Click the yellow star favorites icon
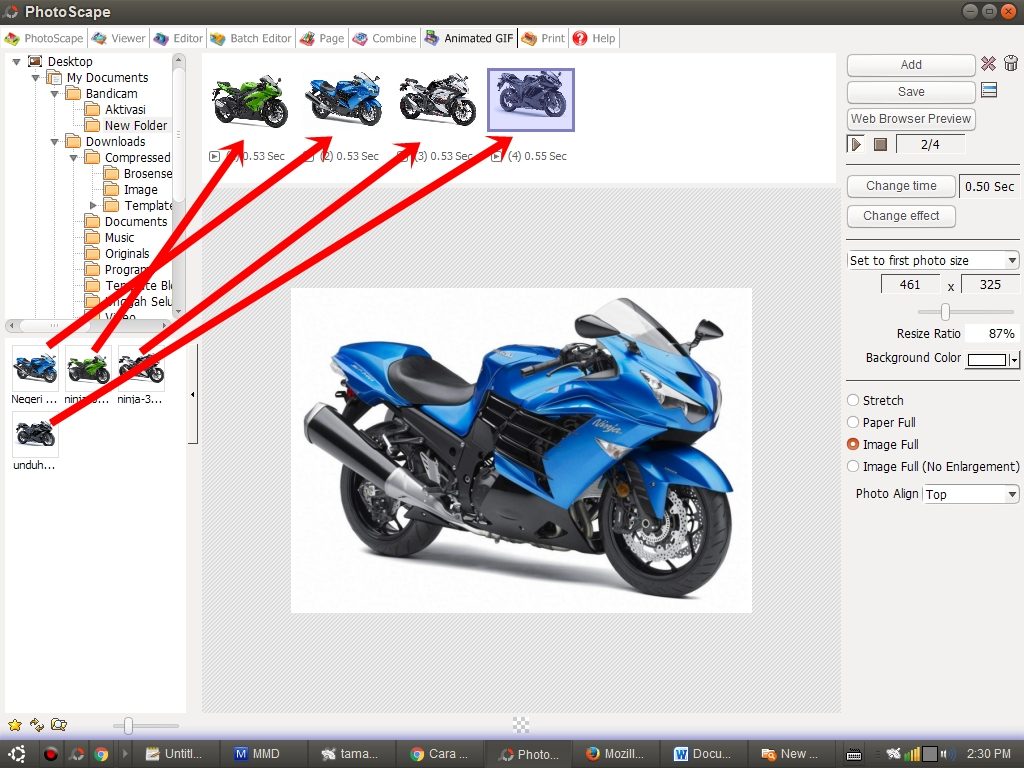Image resolution: width=1024 pixels, height=768 pixels. coord(14,724)
